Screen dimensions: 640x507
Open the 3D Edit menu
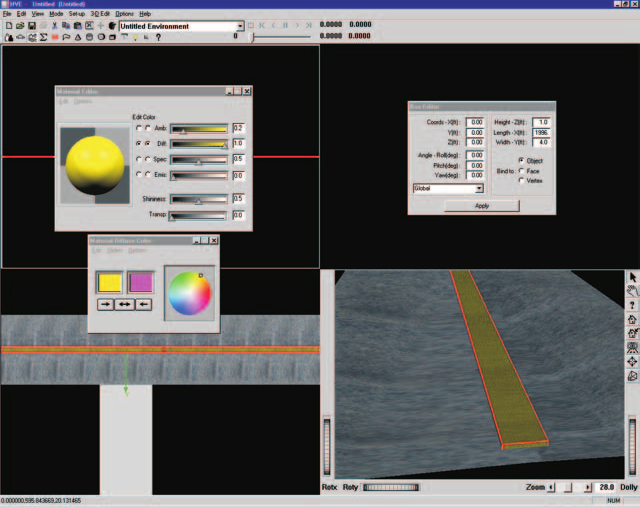(x=100, y=13)
